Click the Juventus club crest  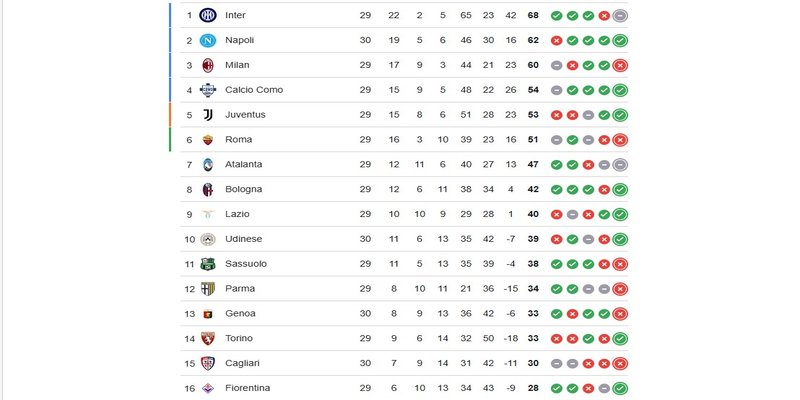pos(208,115)
